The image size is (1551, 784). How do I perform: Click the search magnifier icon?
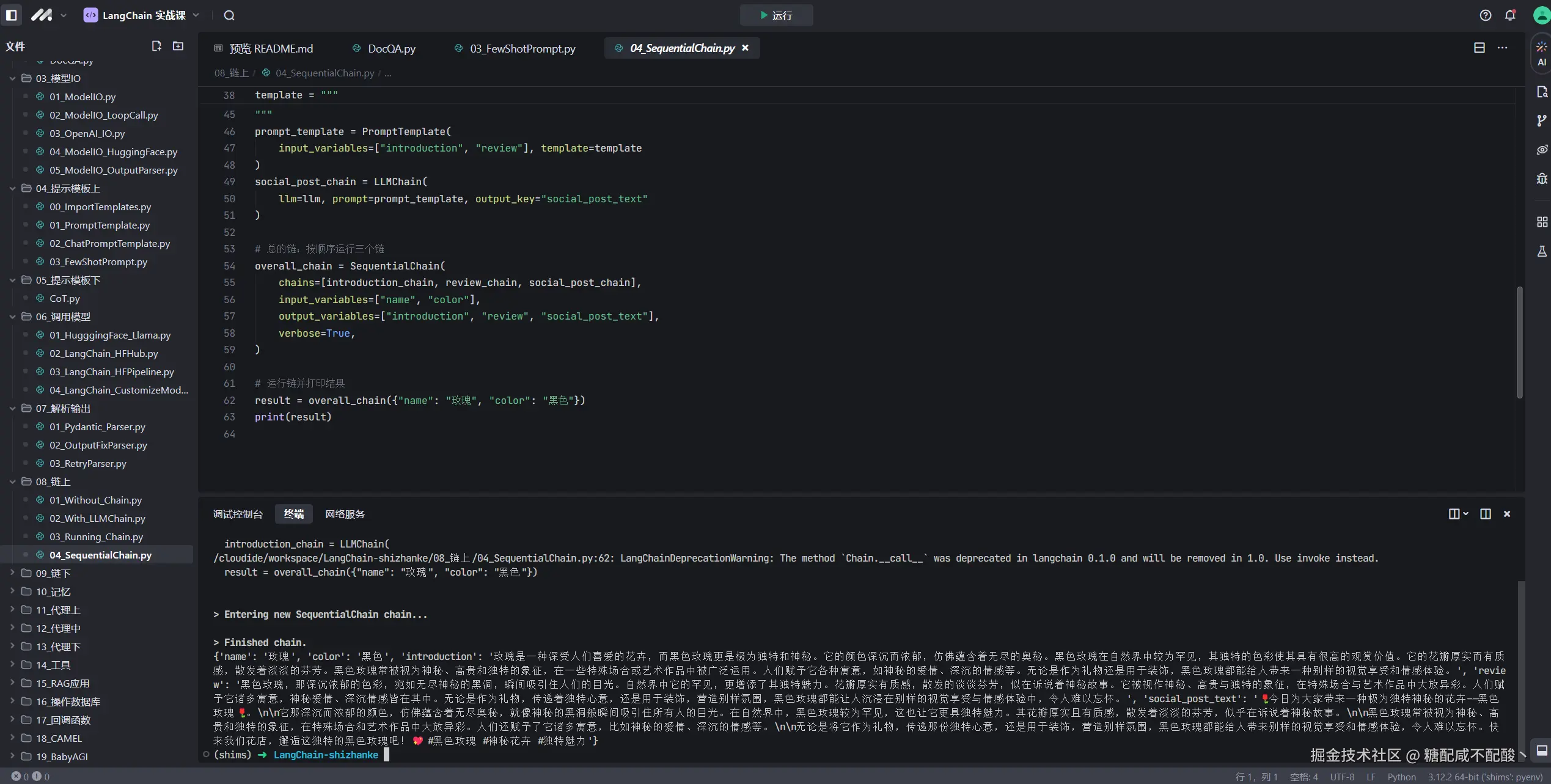click(x=229, y=15)
